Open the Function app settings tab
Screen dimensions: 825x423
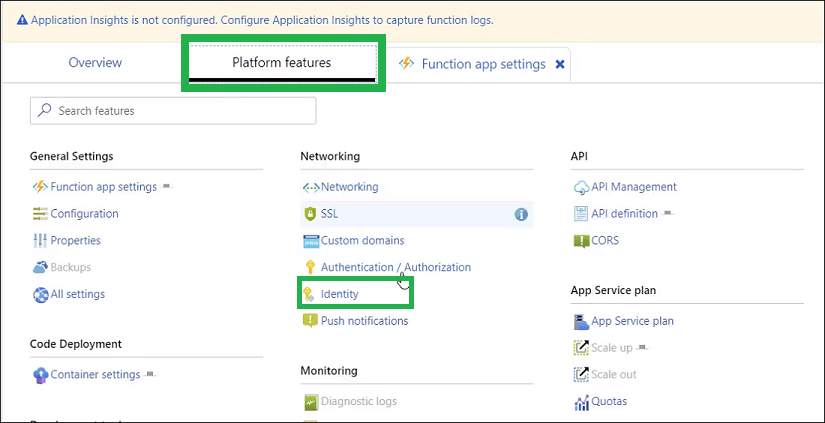484,64
